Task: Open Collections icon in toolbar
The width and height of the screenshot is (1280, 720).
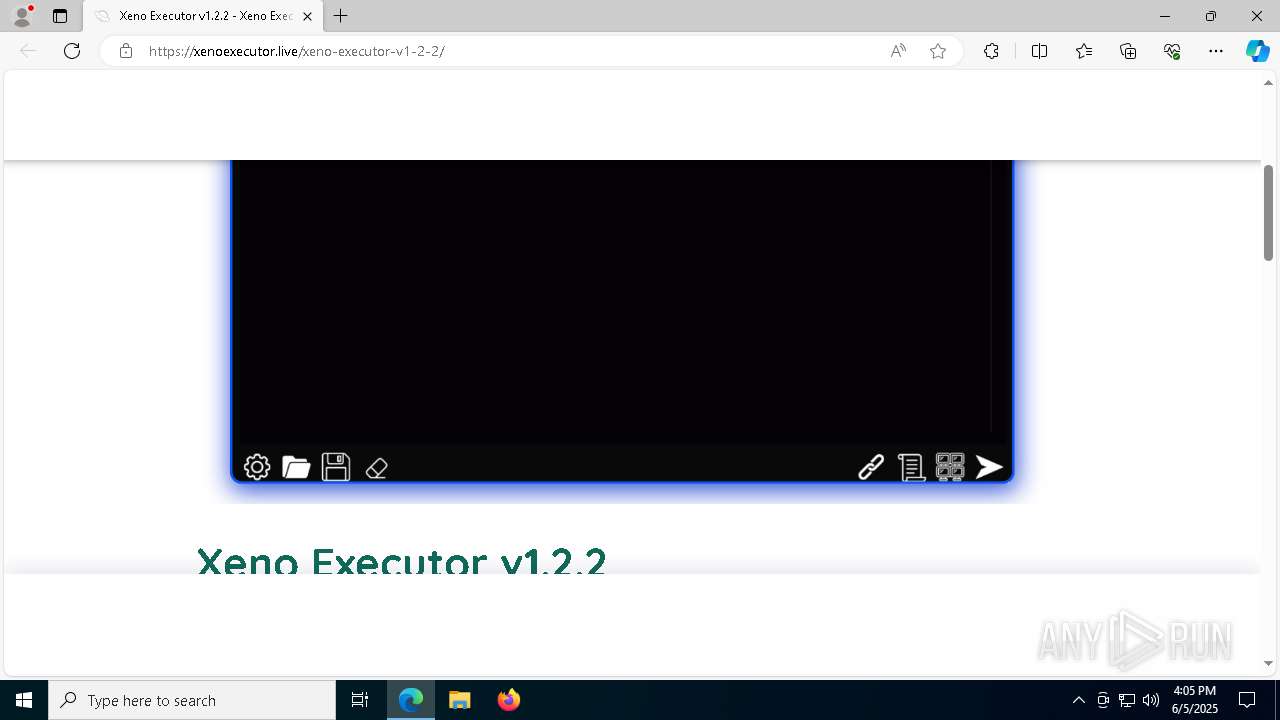Action: coord(1128,51)
